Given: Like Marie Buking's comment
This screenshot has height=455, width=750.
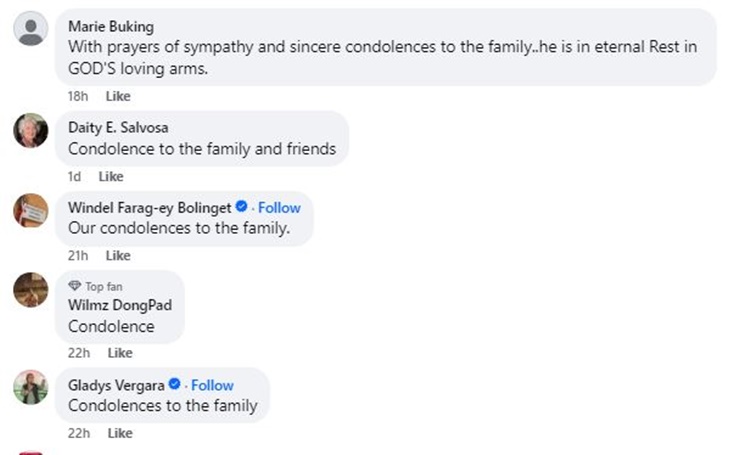Looking at the screenshot, I should (118, 96).
